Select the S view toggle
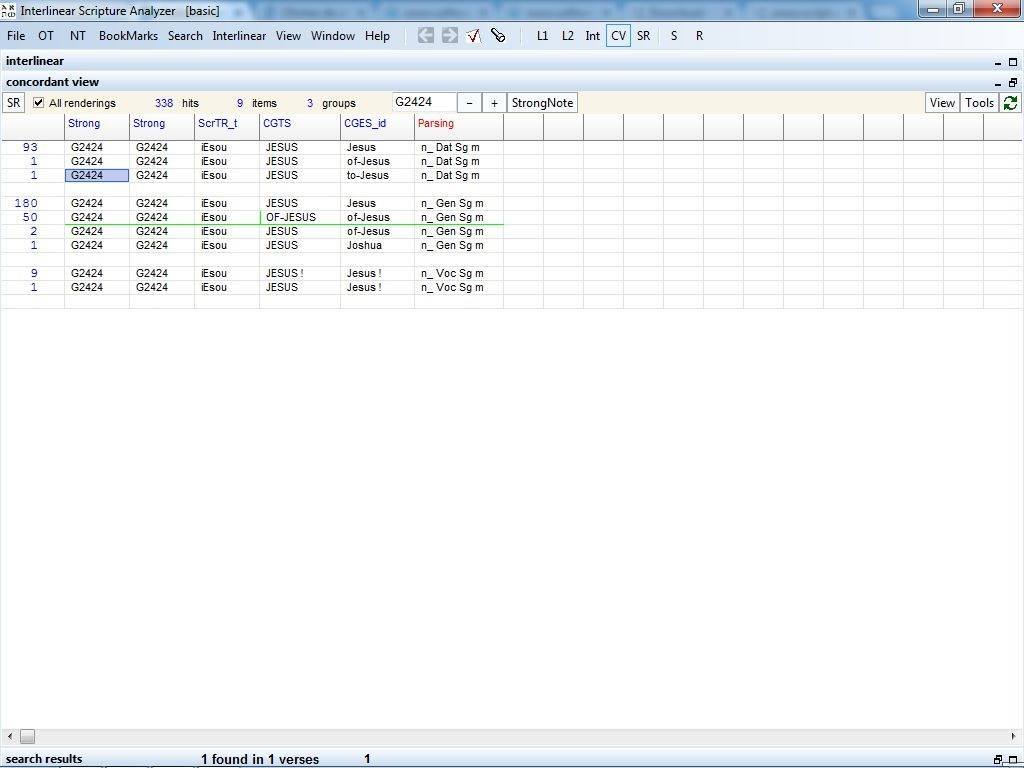 (x=673, y=35)
